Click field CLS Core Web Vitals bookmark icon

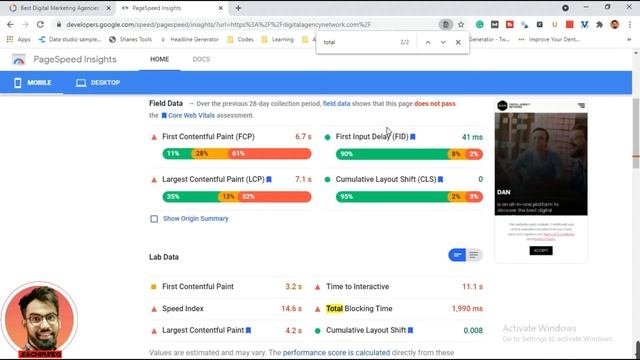click(x=440, y=180)
